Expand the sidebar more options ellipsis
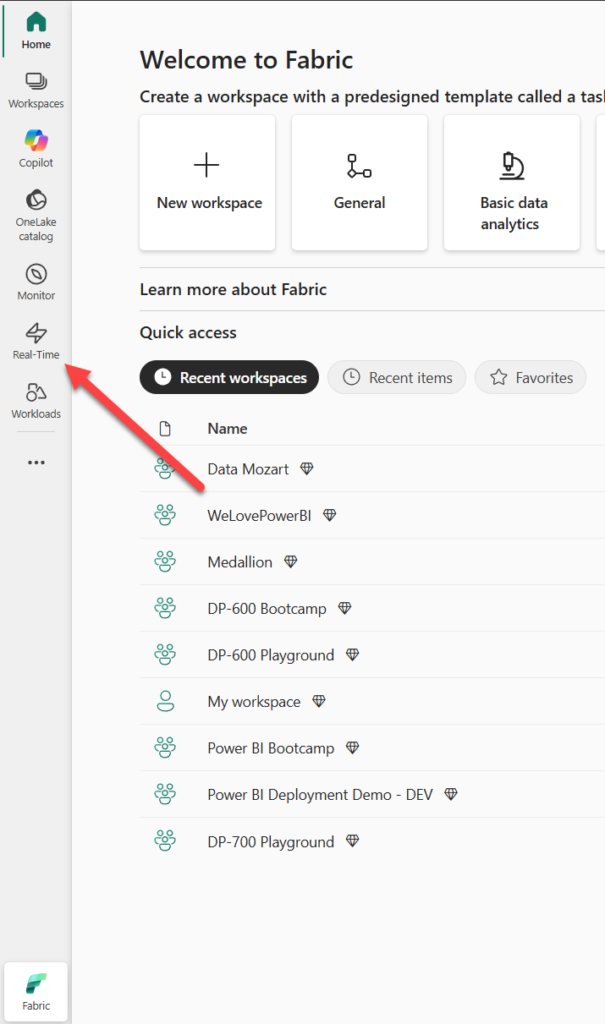Screen dimensions: 605x1024 36,463
